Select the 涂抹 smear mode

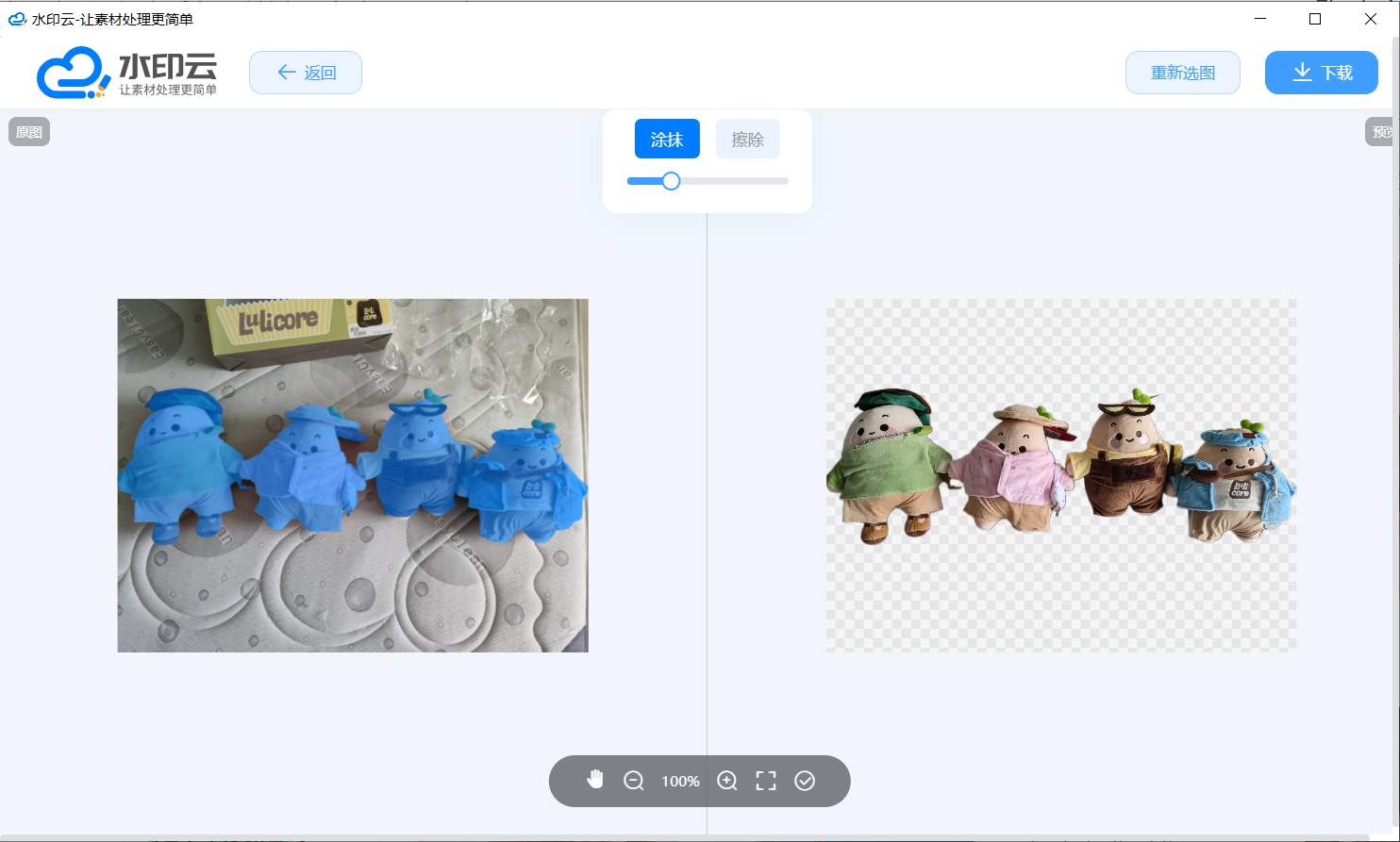tap(667, 140)
